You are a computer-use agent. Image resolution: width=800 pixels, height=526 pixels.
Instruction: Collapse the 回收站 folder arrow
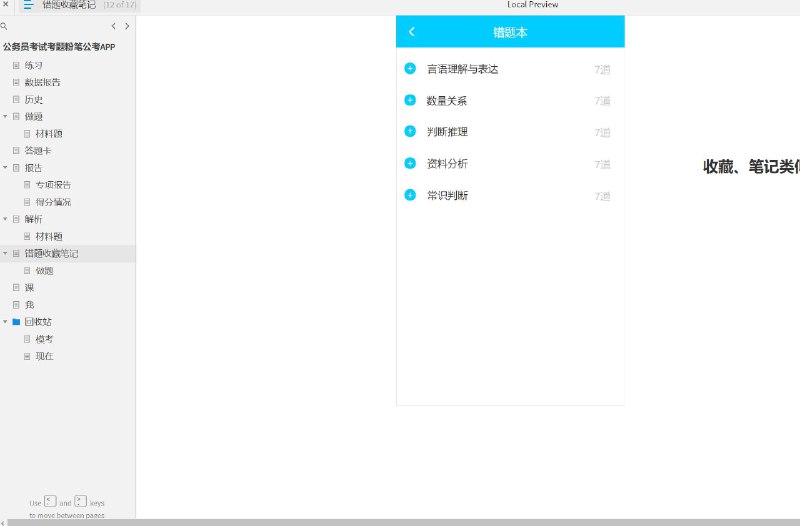[x=5, y=321]
